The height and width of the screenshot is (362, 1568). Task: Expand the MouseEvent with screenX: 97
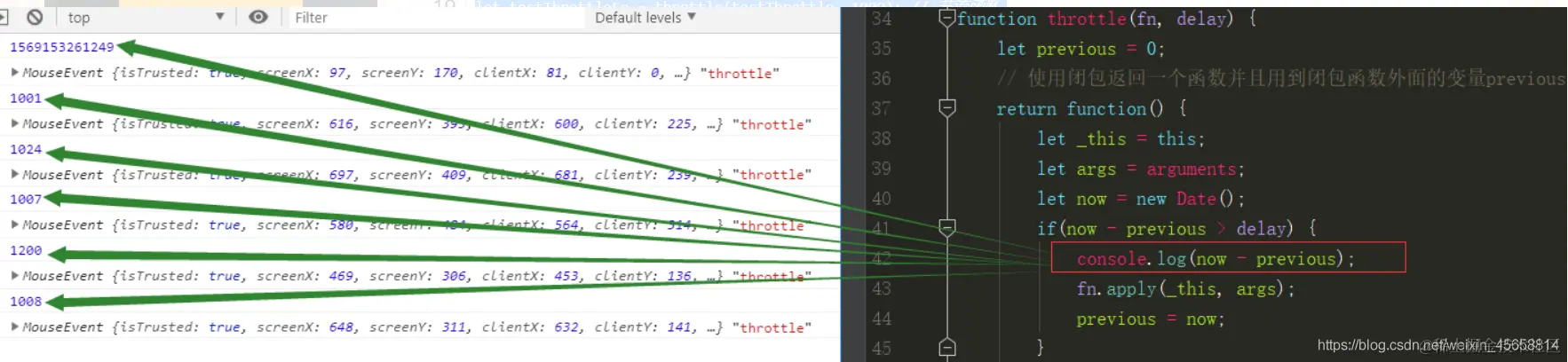[15, 72]
